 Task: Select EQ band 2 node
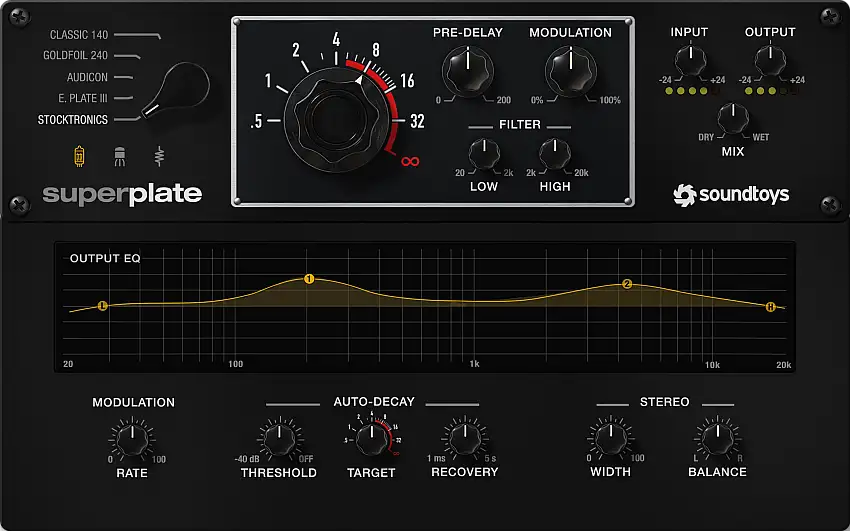click(627, 284)
